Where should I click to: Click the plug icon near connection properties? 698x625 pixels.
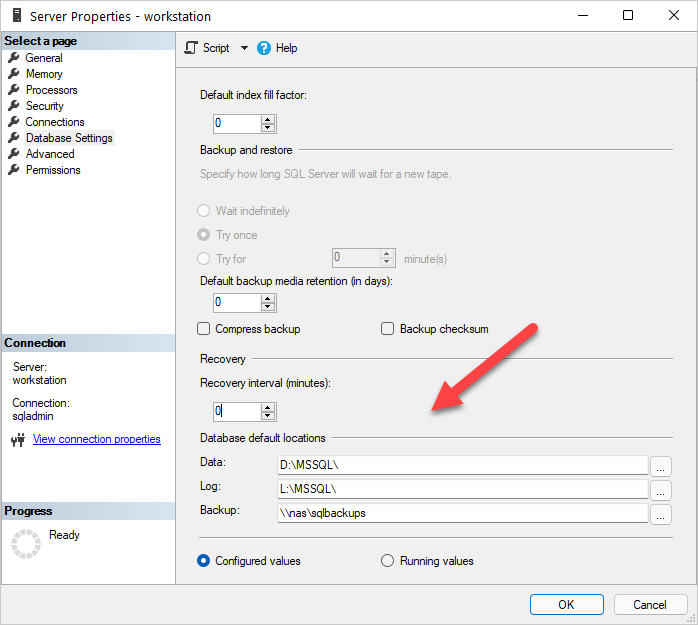pos(18,440)
